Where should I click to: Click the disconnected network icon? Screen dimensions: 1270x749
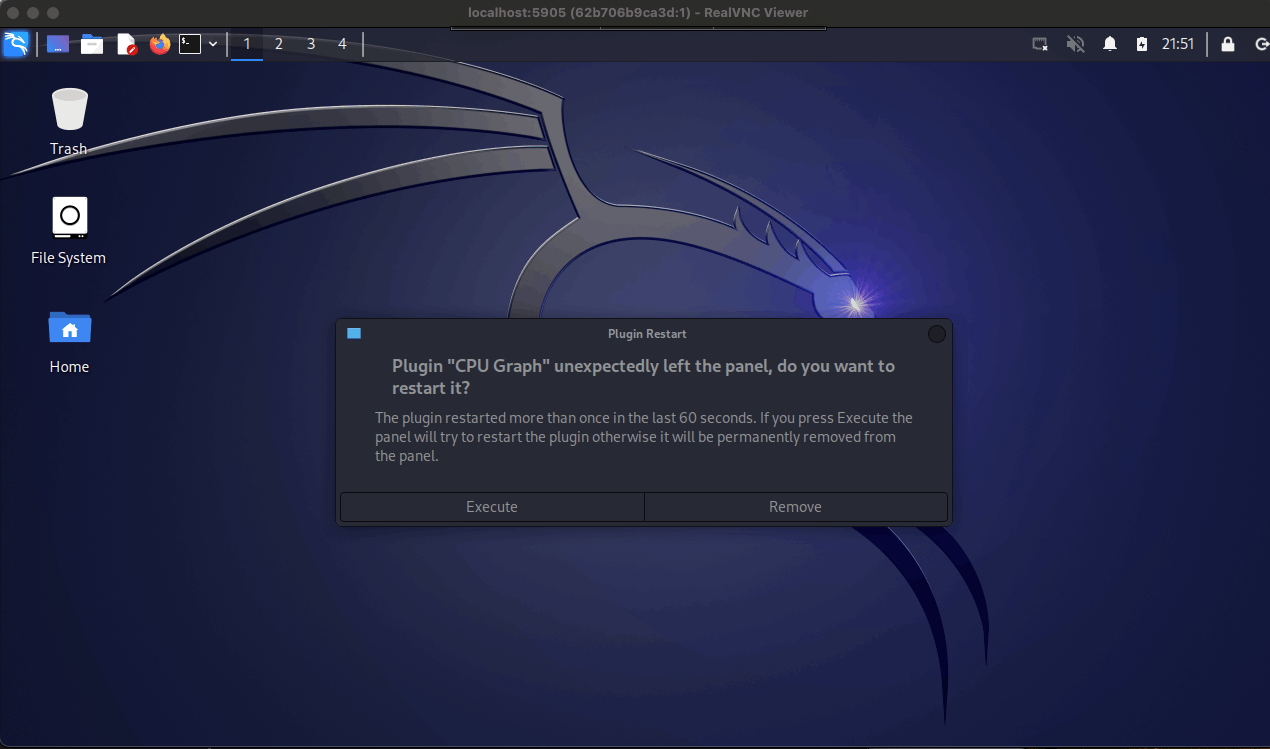point(1041,44)
